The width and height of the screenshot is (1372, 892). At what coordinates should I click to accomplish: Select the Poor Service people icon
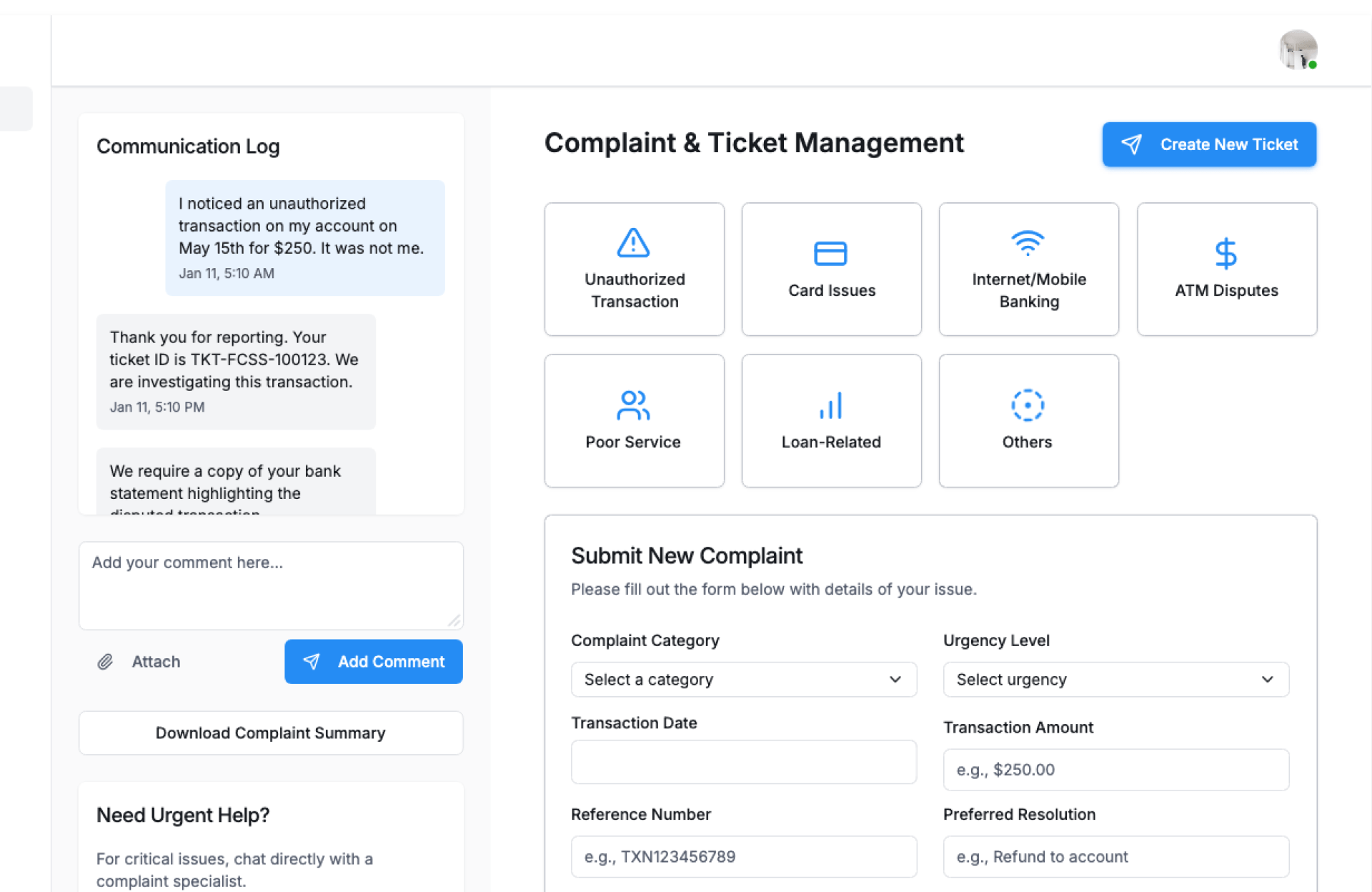point(633,405)
